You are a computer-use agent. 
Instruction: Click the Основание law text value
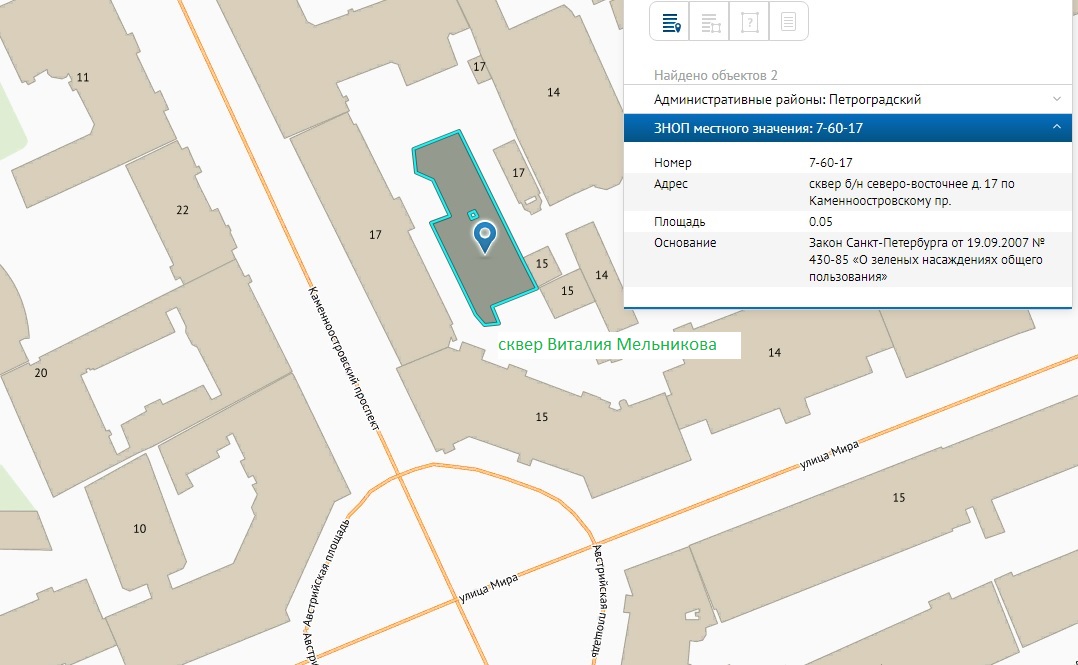pos(925,260)
